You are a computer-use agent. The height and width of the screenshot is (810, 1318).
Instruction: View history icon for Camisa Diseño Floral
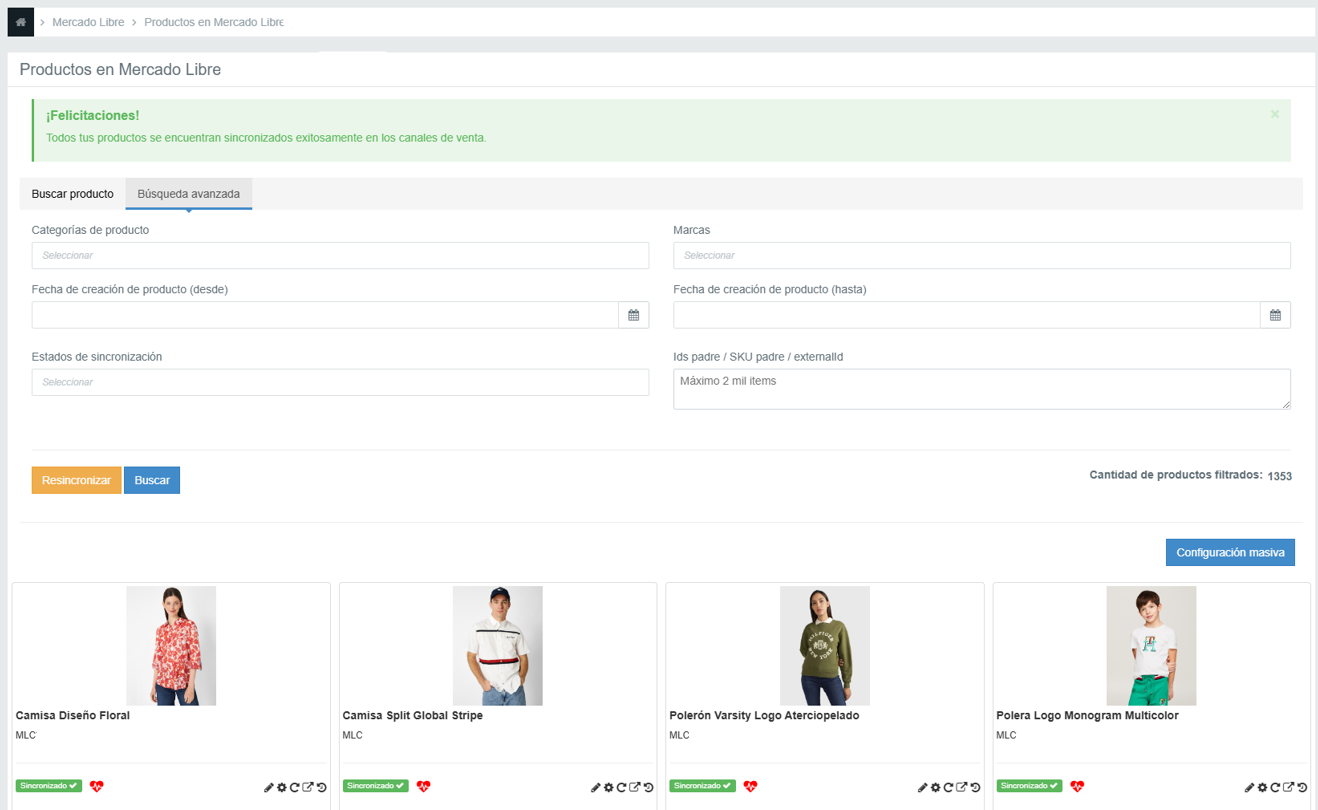(x=322, y=788)
